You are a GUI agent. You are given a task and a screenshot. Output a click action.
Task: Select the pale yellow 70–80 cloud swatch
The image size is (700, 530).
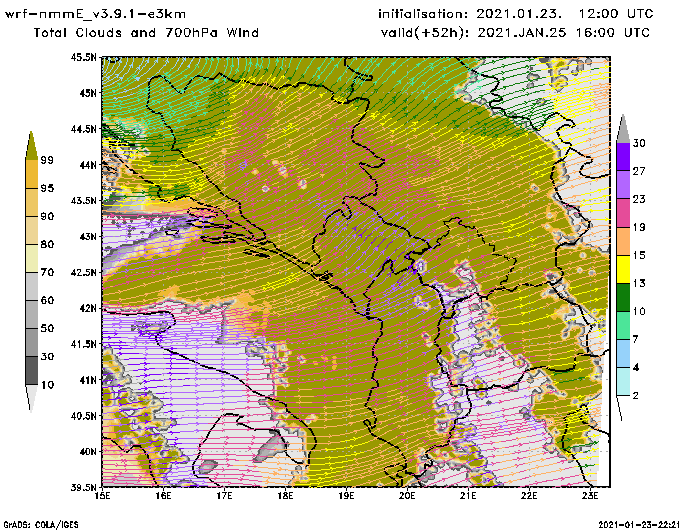[31, 259]
